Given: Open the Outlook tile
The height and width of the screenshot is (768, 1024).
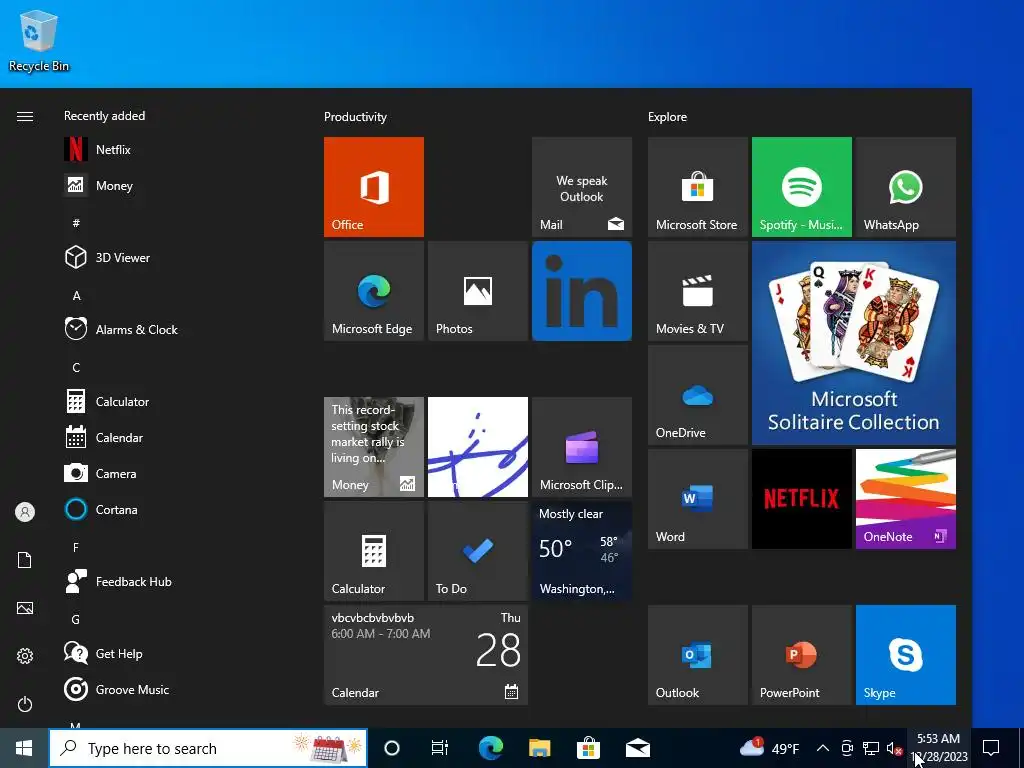Looking at the screenshot, I should tap(697, 654).
